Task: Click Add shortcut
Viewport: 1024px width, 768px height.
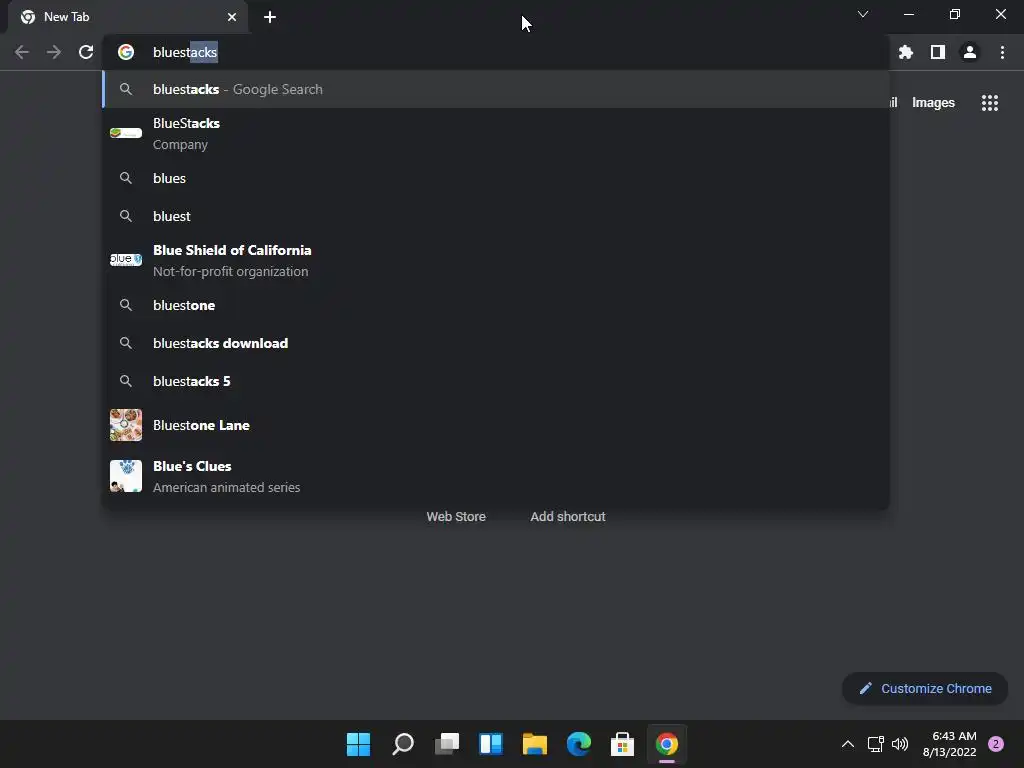Action: 568,517
